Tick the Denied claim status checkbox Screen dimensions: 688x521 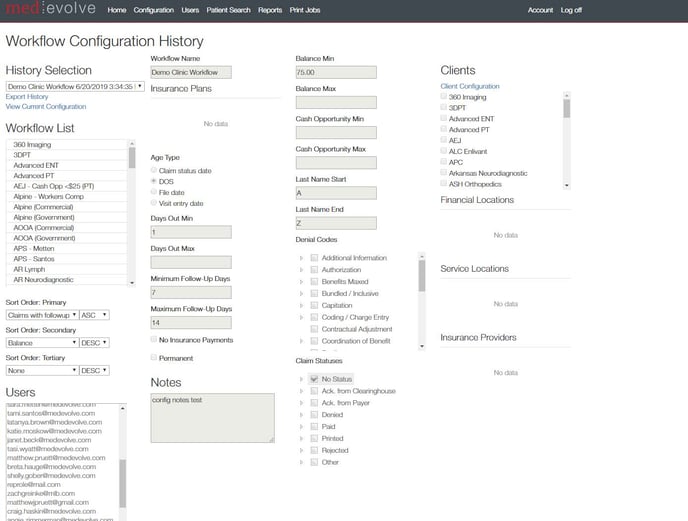[314, 415]
